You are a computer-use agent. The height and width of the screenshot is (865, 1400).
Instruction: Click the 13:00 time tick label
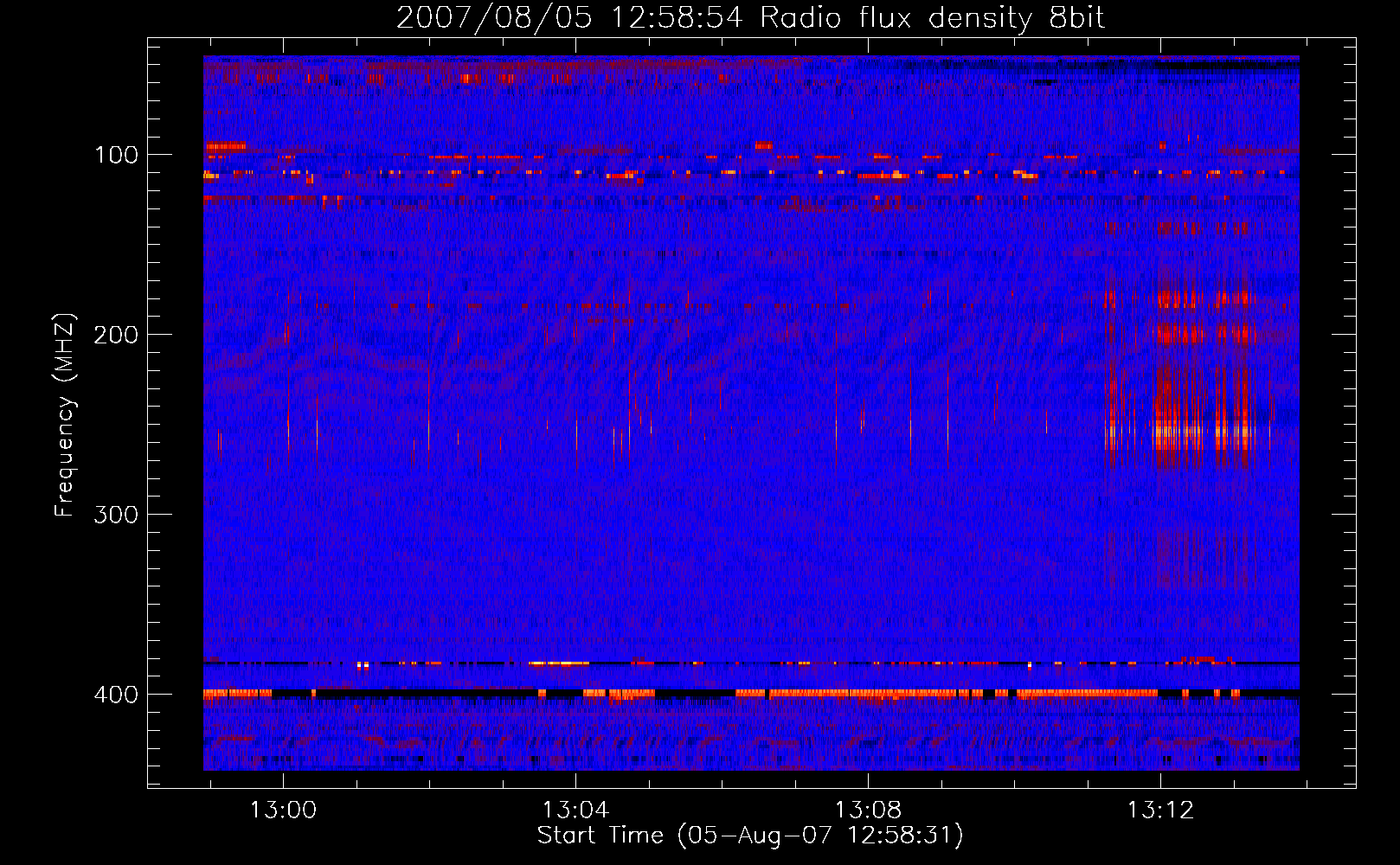283,810
